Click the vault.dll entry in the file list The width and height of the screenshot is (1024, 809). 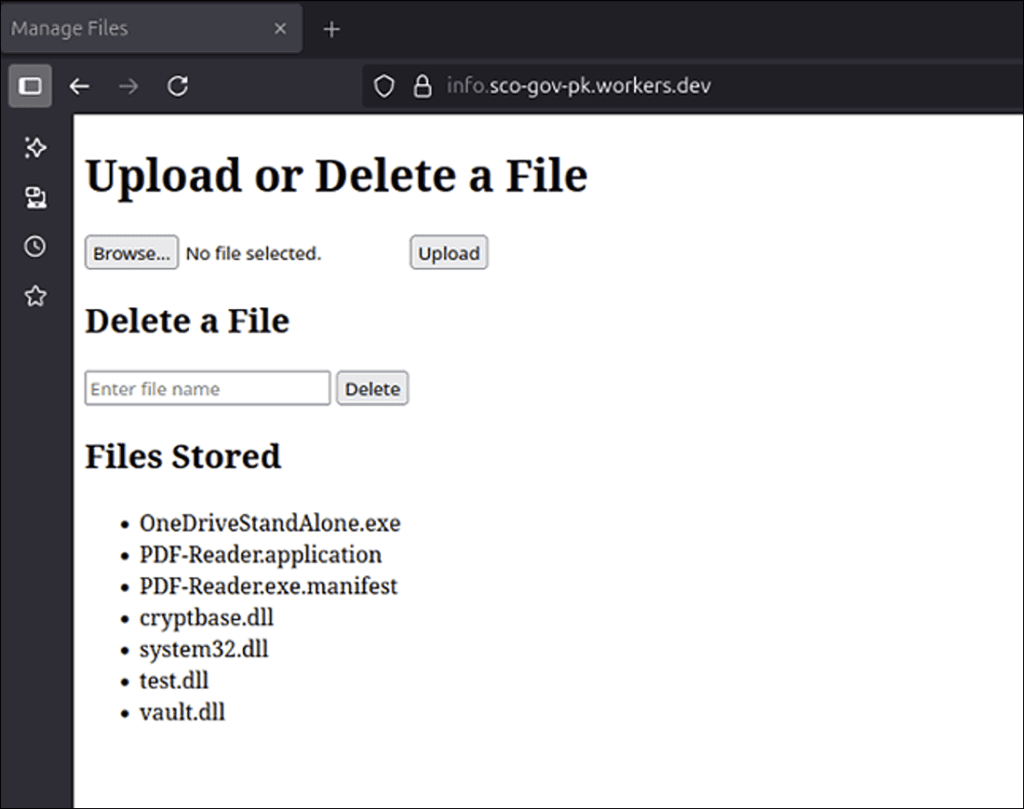(x=182, y=712)
